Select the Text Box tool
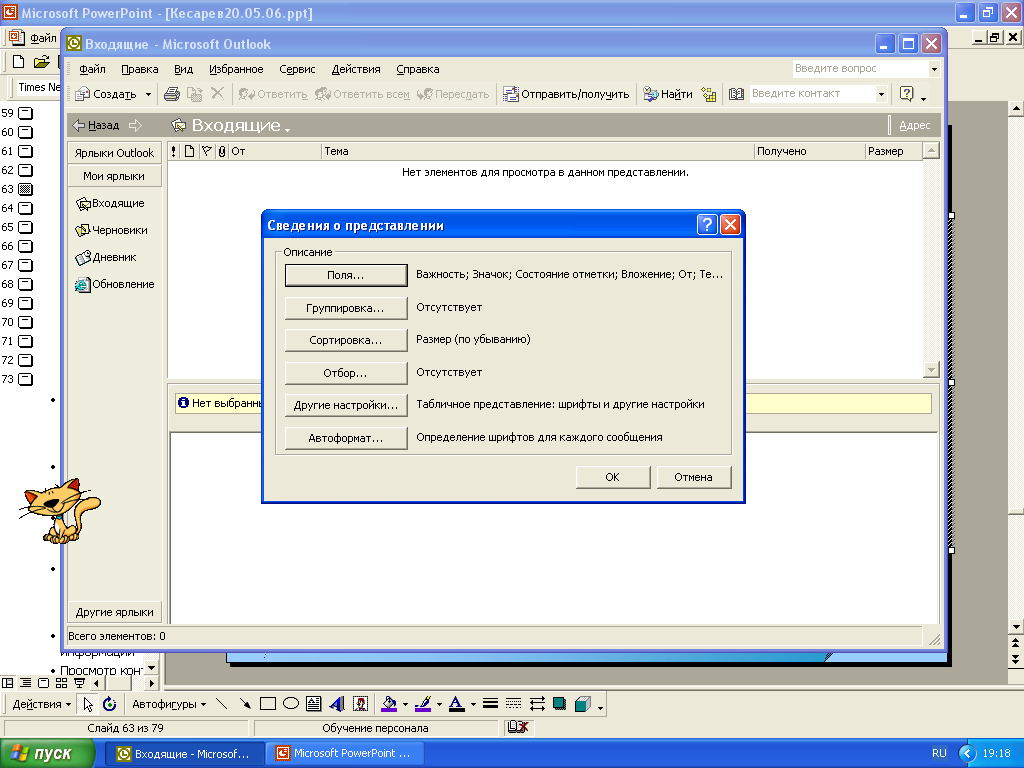This screenshot has width=1024, height=768. click(x=314, y=704)
